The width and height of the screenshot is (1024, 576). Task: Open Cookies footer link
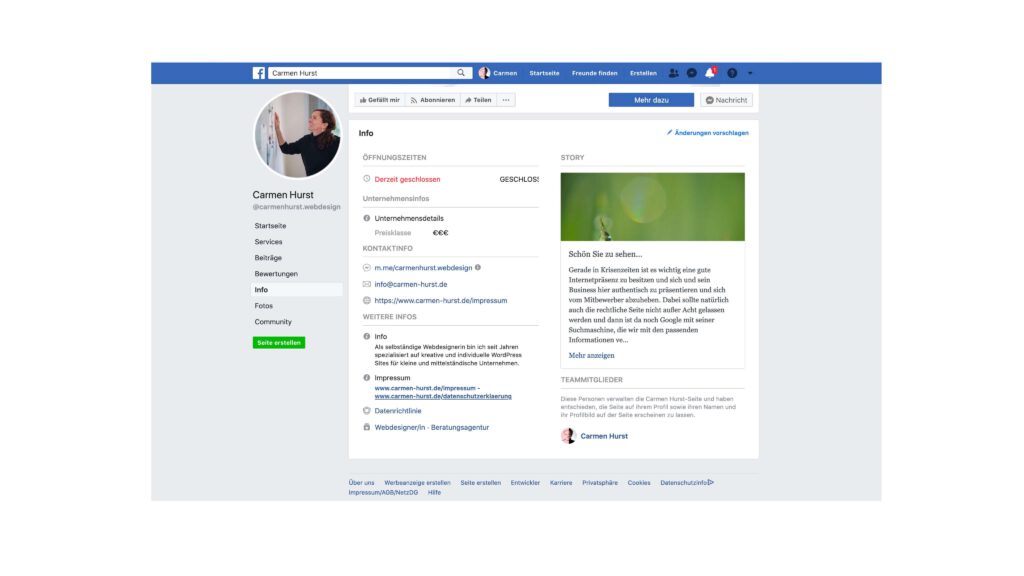(x=639, y=483)
